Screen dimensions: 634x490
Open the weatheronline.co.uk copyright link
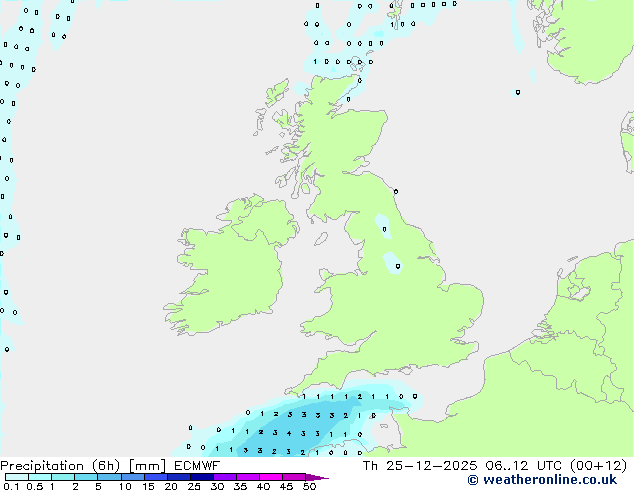pyautogui.click(x=542, y=480)
